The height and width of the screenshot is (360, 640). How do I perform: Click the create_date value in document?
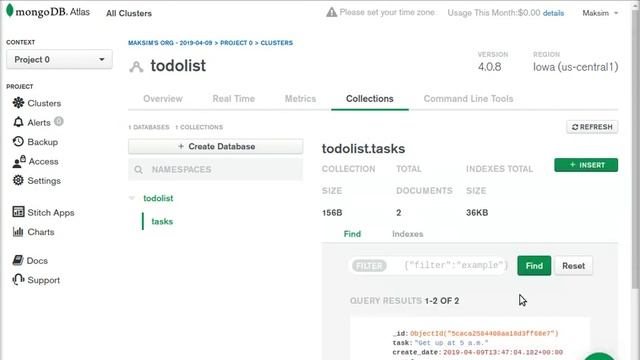503,352
